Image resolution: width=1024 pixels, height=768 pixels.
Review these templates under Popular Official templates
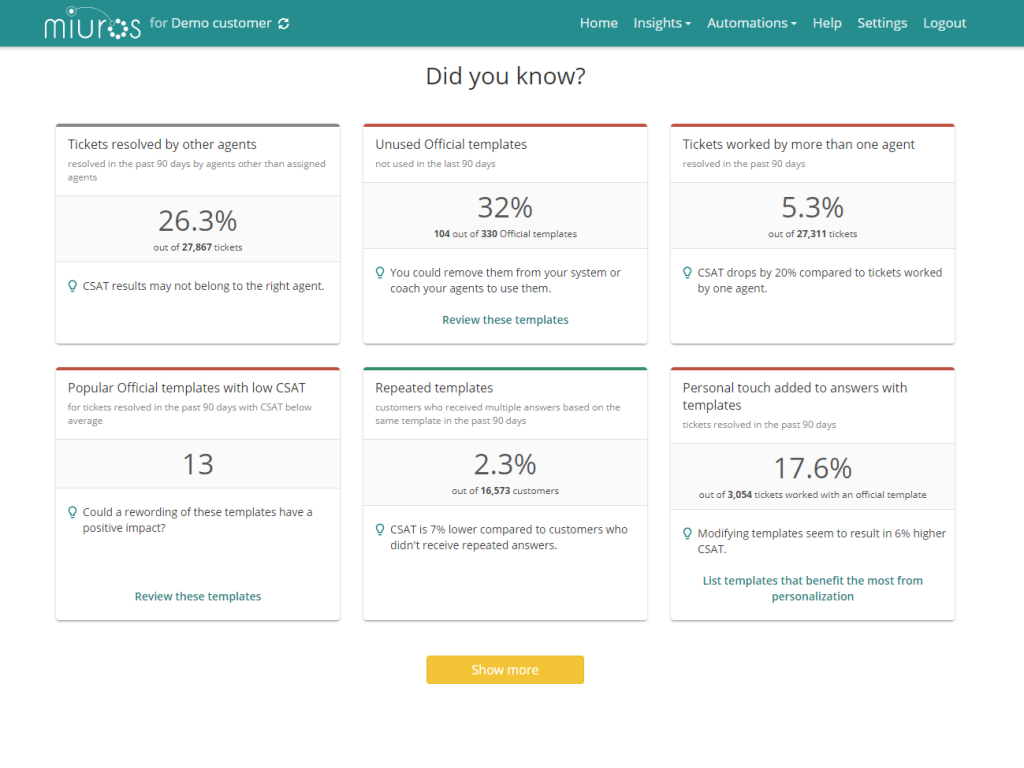198,596
